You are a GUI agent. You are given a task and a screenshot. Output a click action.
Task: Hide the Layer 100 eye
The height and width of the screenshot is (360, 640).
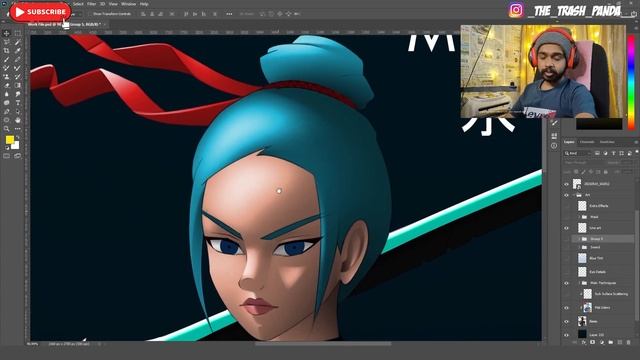tap(566, 335)
